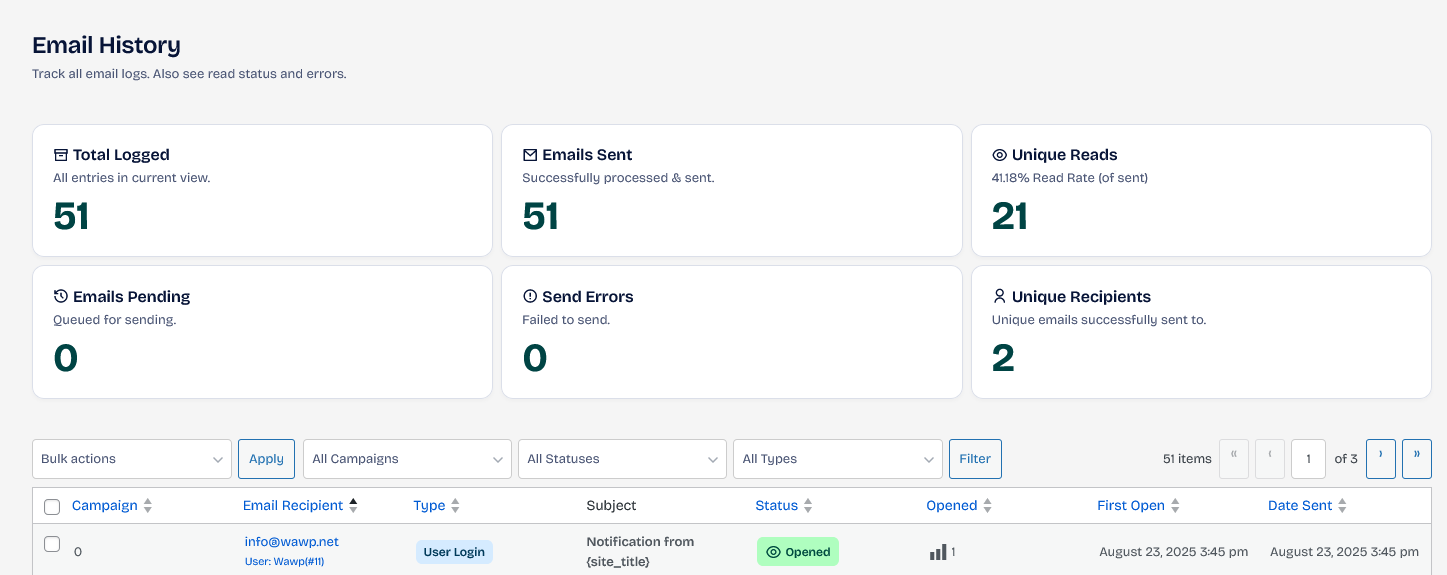Open the Bulk actions dropdown
This screenshot has height=575, width=1447.
(x=132, y=459)
